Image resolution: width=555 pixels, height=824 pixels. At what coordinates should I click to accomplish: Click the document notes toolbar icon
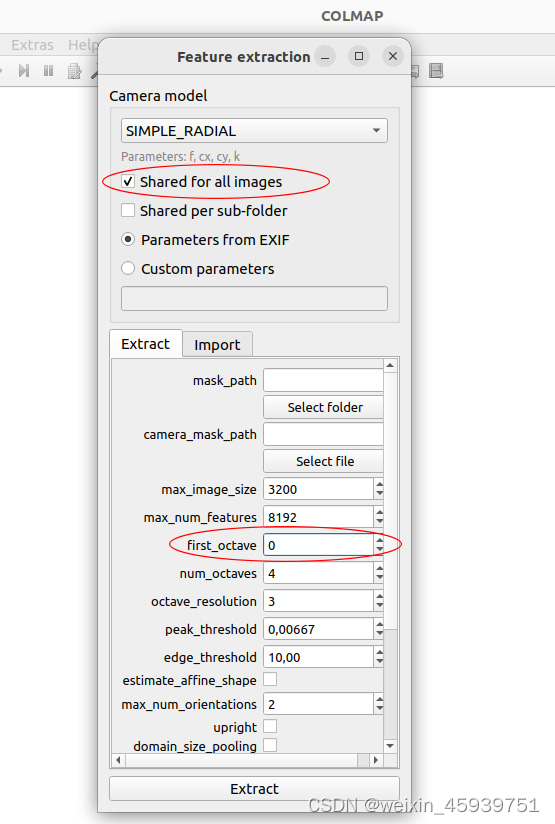75,71
